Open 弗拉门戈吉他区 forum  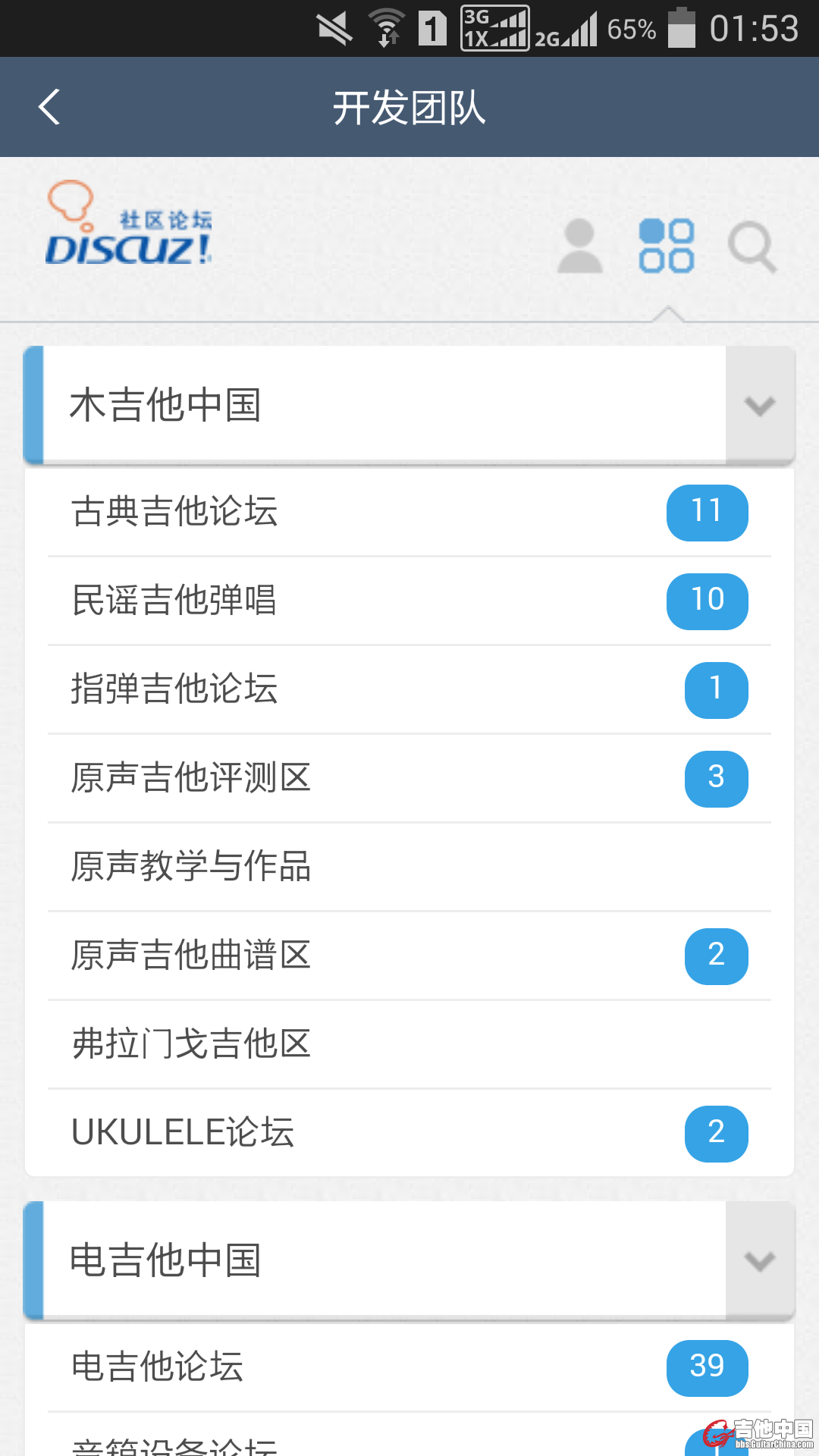click(191, 1044)
